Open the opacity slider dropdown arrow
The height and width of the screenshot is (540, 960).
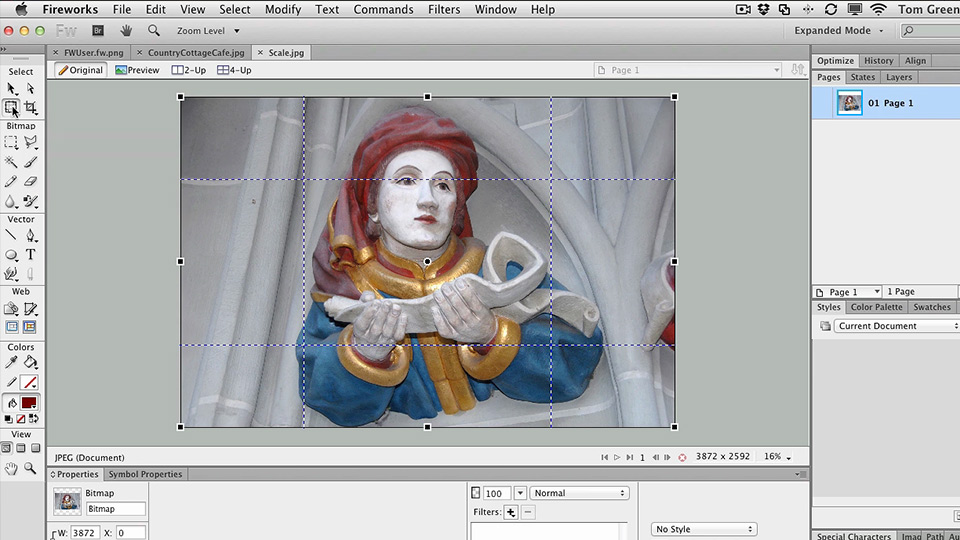[x=520, y=493]
